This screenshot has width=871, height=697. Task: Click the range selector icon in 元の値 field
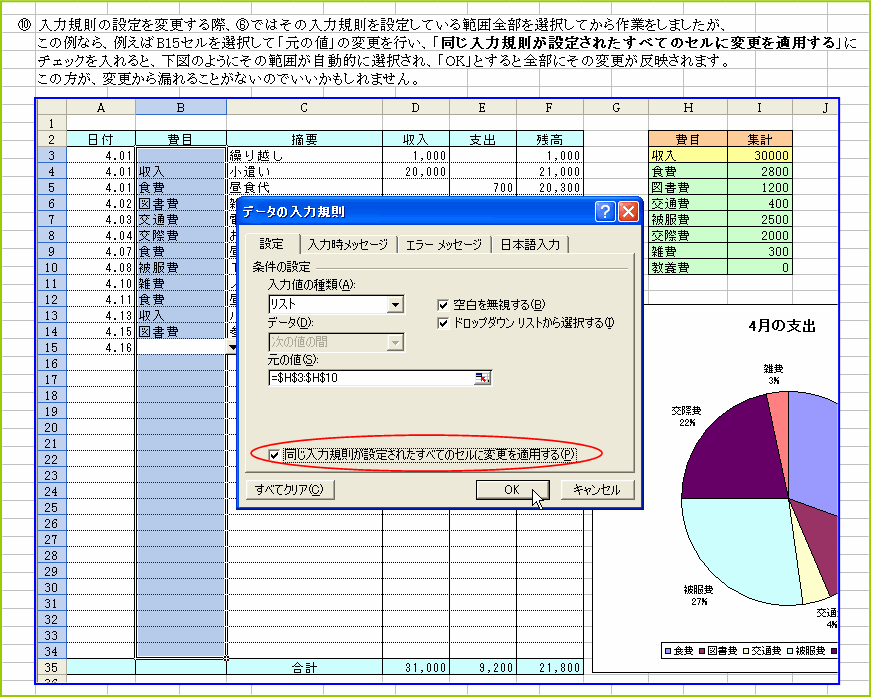coord(482,378)
